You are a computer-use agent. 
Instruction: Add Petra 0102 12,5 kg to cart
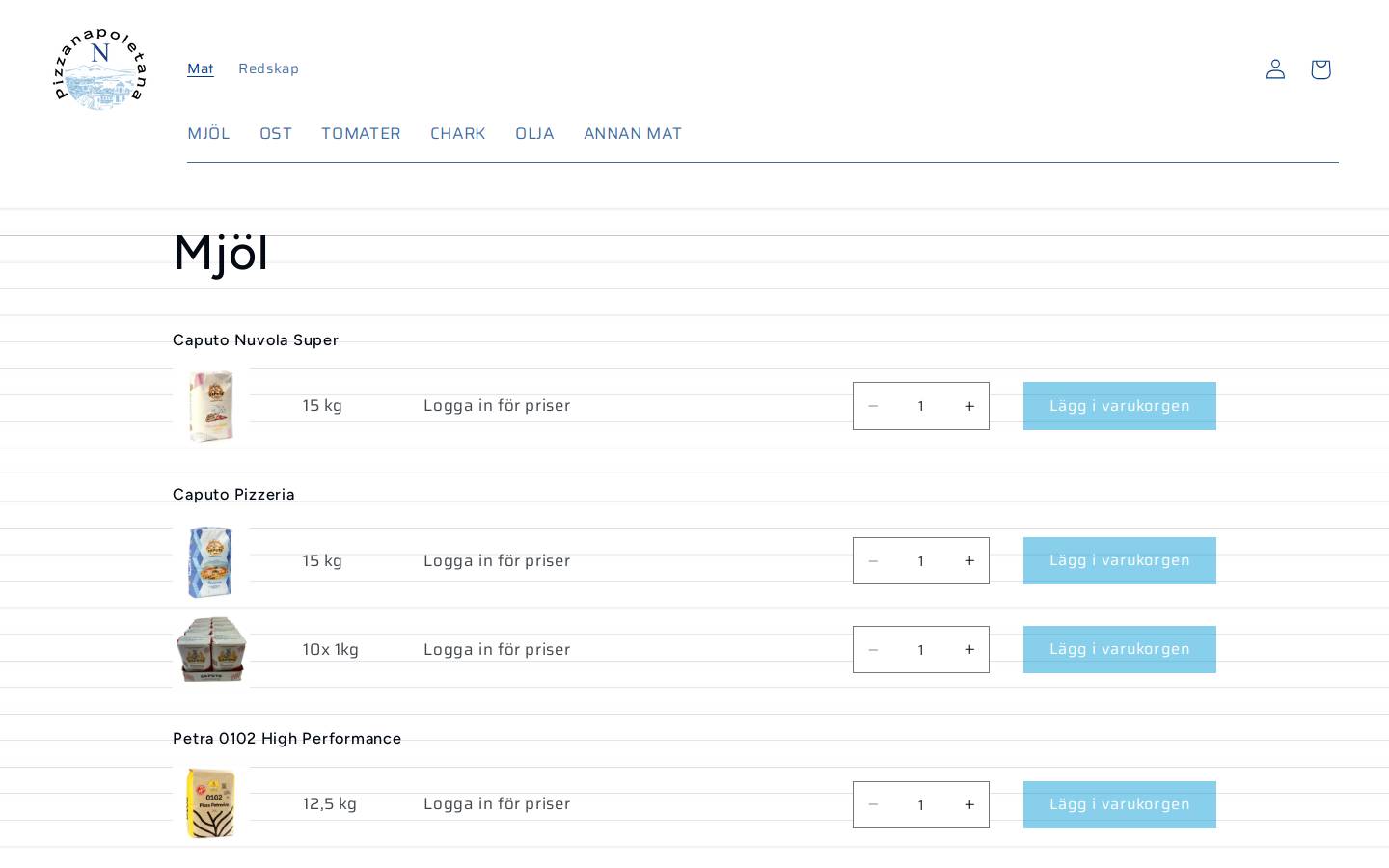(x=1120, y=804)
